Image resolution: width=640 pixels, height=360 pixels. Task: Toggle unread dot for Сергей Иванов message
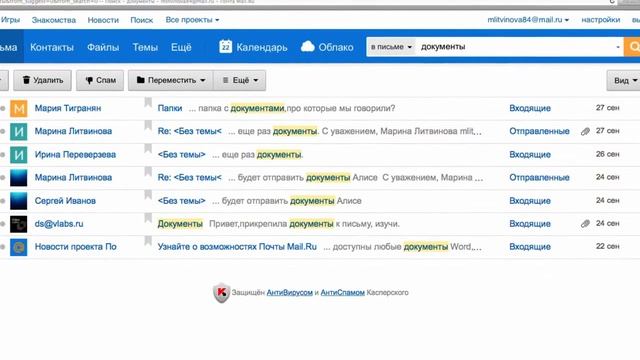tap(2, 201)
